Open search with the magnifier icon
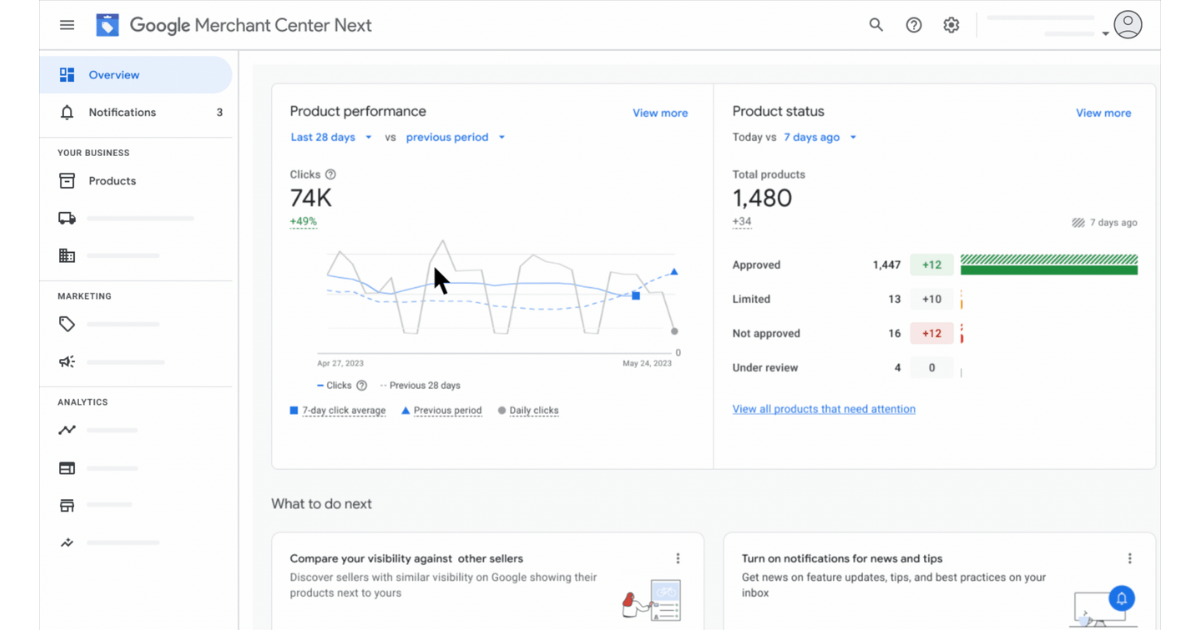1200x630 pixels. (876, 25)
